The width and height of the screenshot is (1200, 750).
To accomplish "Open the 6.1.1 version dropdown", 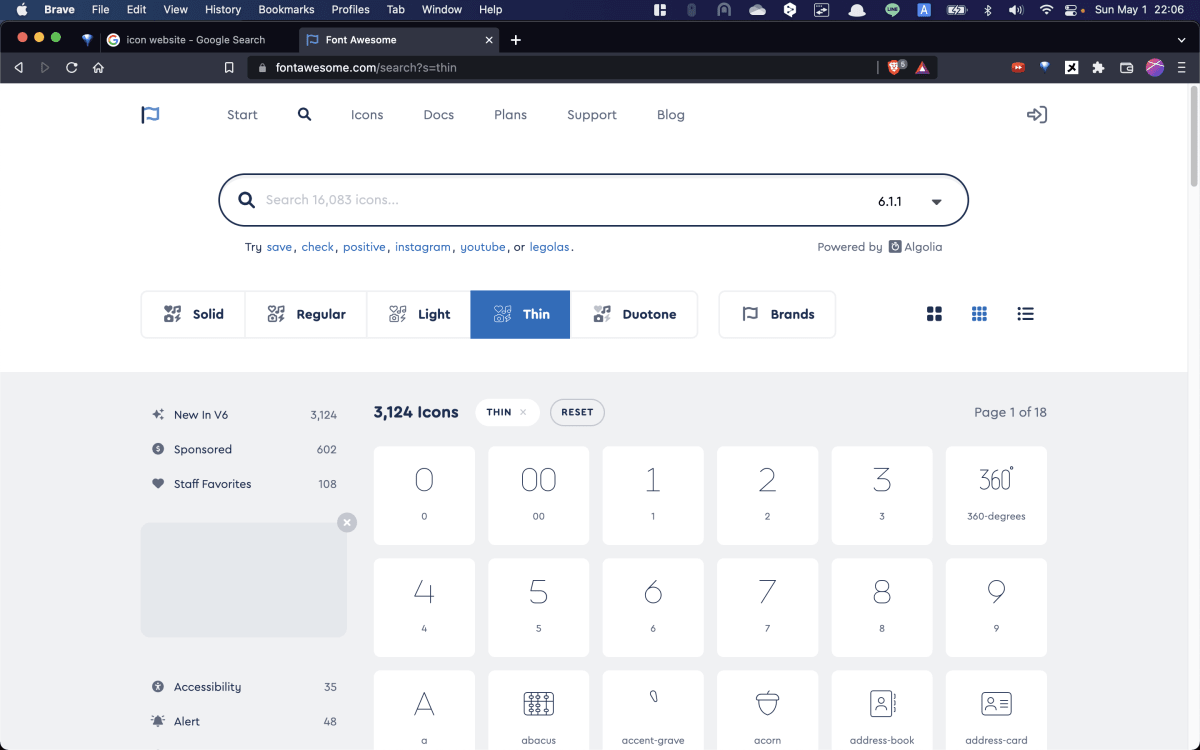I will 910,201.
